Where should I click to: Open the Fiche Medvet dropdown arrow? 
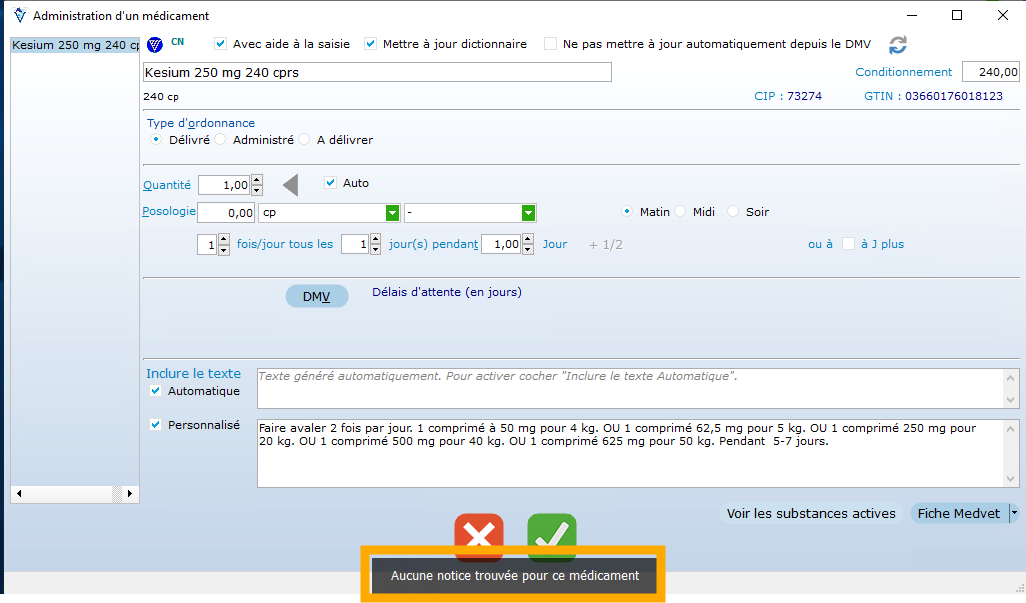pos(1014,513)
